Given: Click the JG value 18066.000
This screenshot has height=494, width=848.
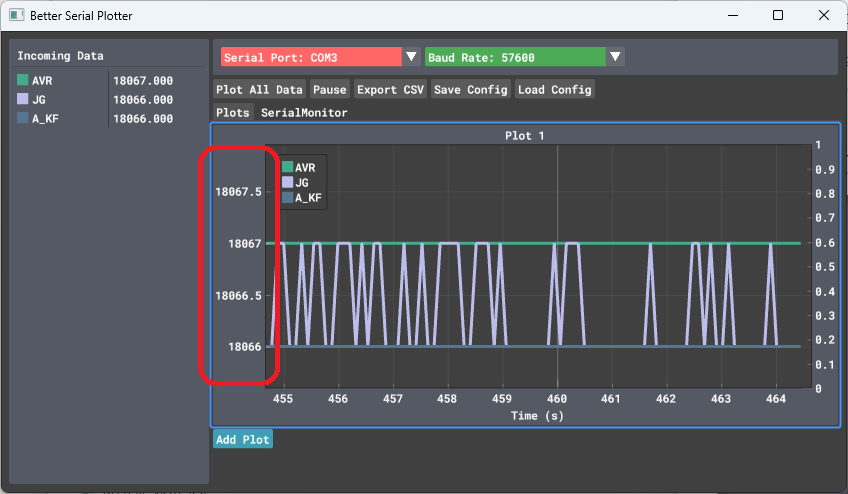Looking at the screenshot, I should 143,100.
